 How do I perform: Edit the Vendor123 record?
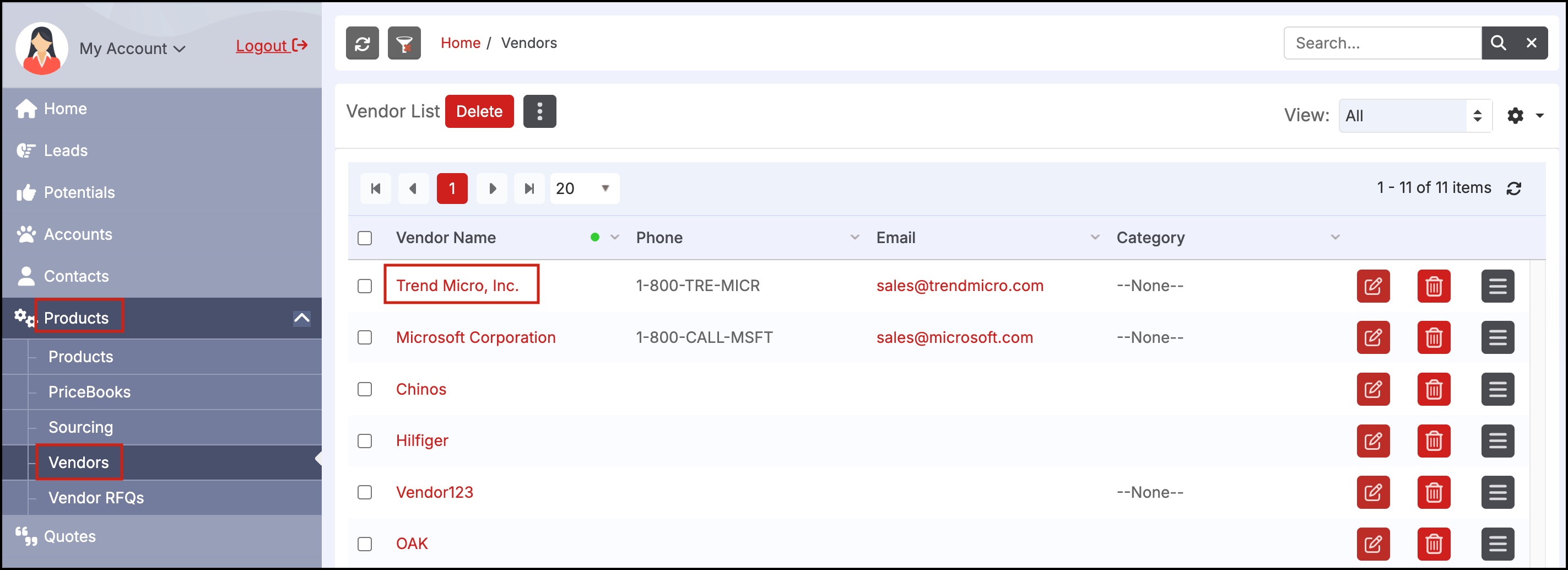click(1372, 492)
